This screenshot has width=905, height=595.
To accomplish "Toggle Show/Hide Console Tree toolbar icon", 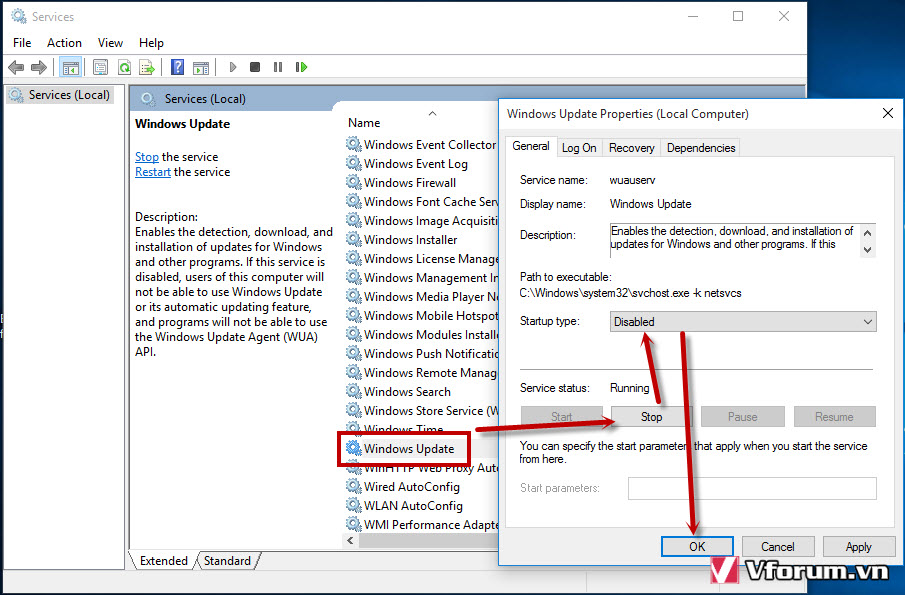I will 70,68.
